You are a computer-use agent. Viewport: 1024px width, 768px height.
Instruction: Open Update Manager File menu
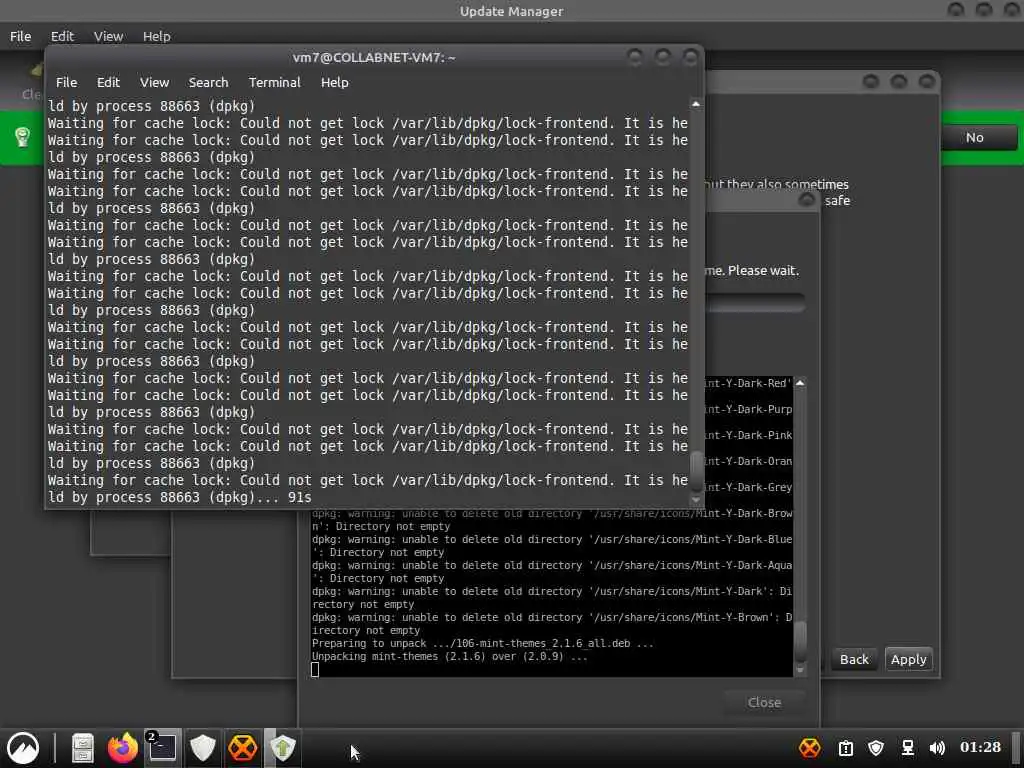pyautogui.click(x=20, y=37)
